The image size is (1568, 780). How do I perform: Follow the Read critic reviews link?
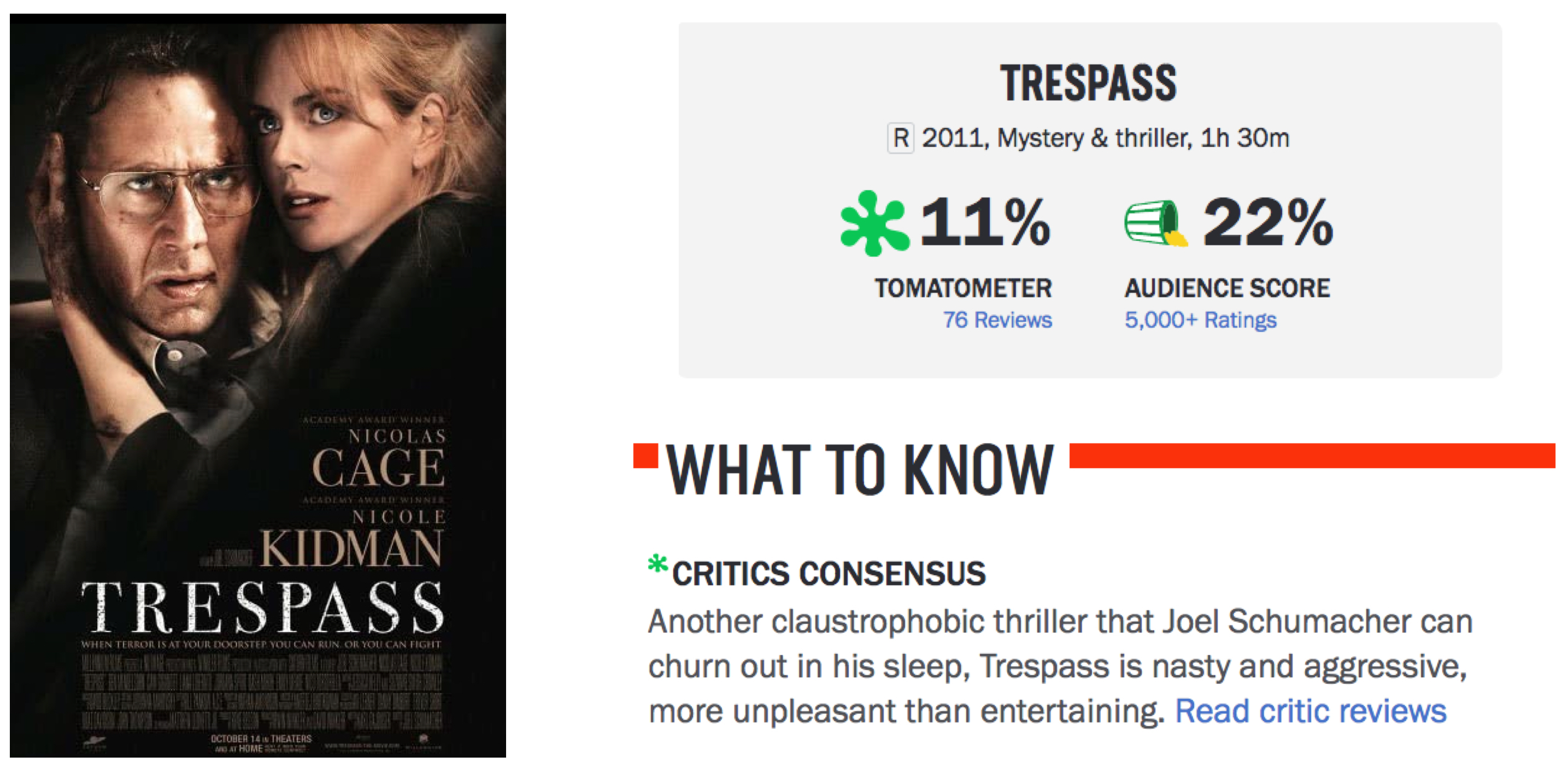tap(1310, 711)
